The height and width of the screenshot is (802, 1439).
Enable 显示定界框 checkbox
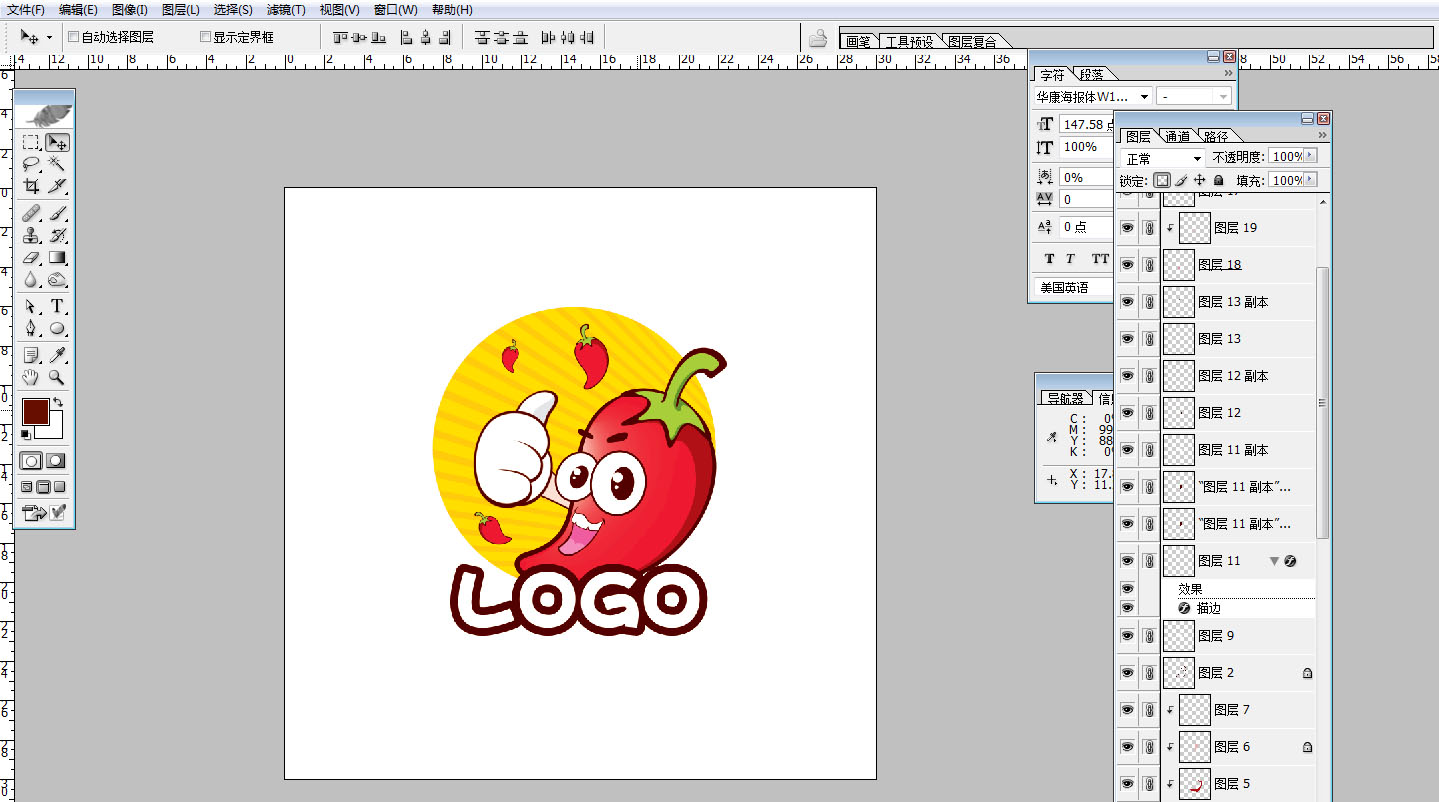tap(205, 37)
